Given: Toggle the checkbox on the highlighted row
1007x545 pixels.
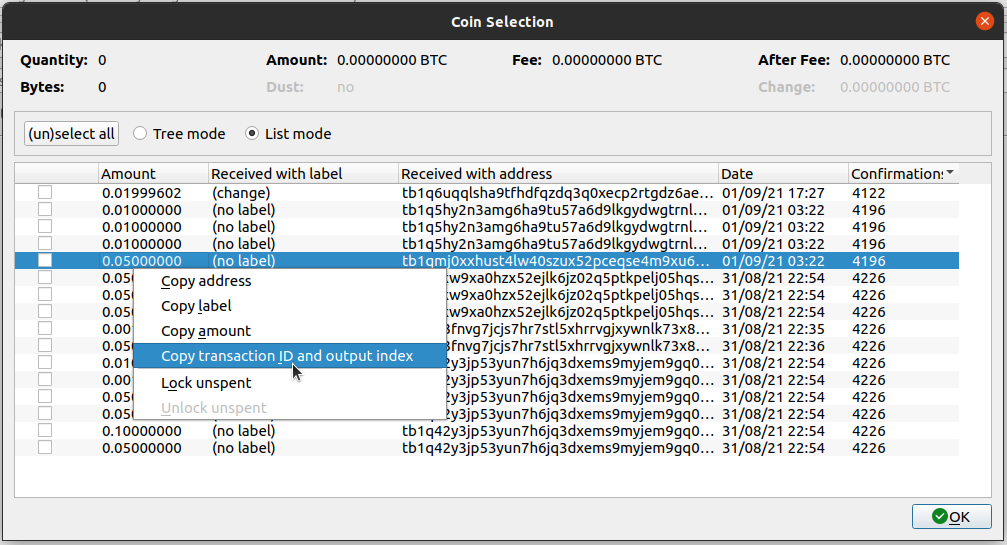Looking at the screenshot, I should 45,261.
